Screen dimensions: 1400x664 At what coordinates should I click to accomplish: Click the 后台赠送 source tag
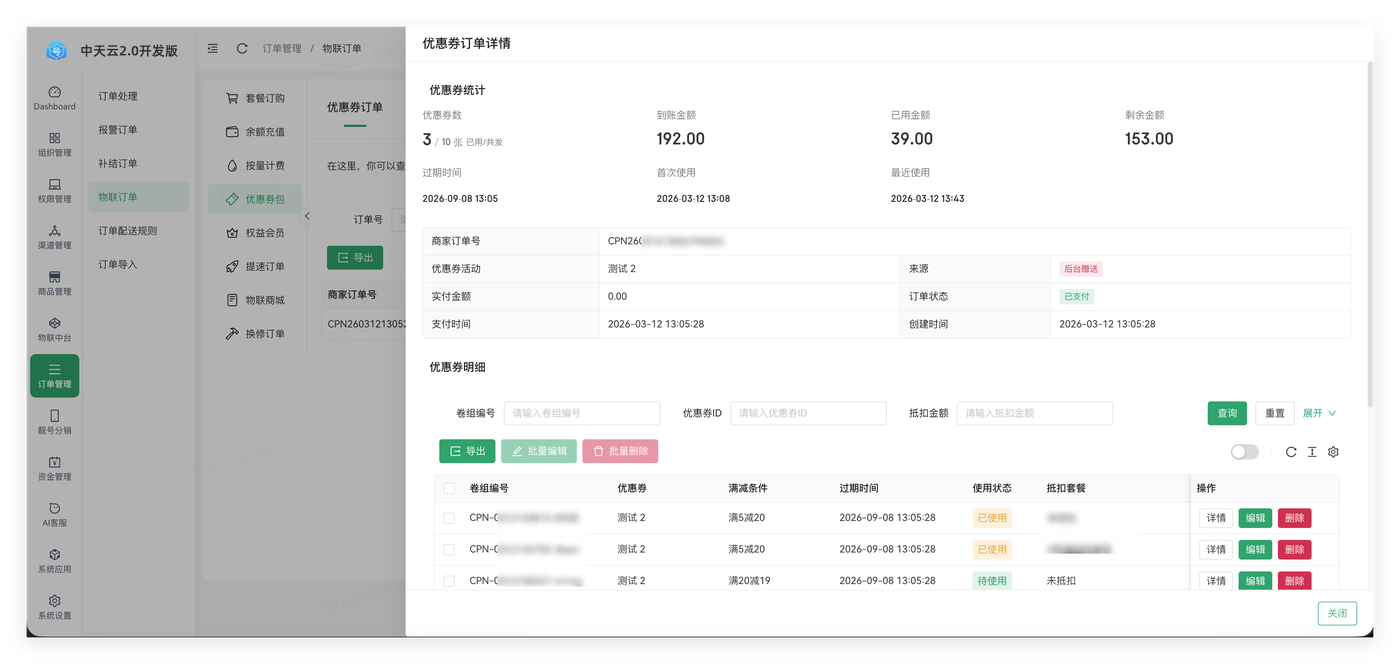click(1081, 269)
